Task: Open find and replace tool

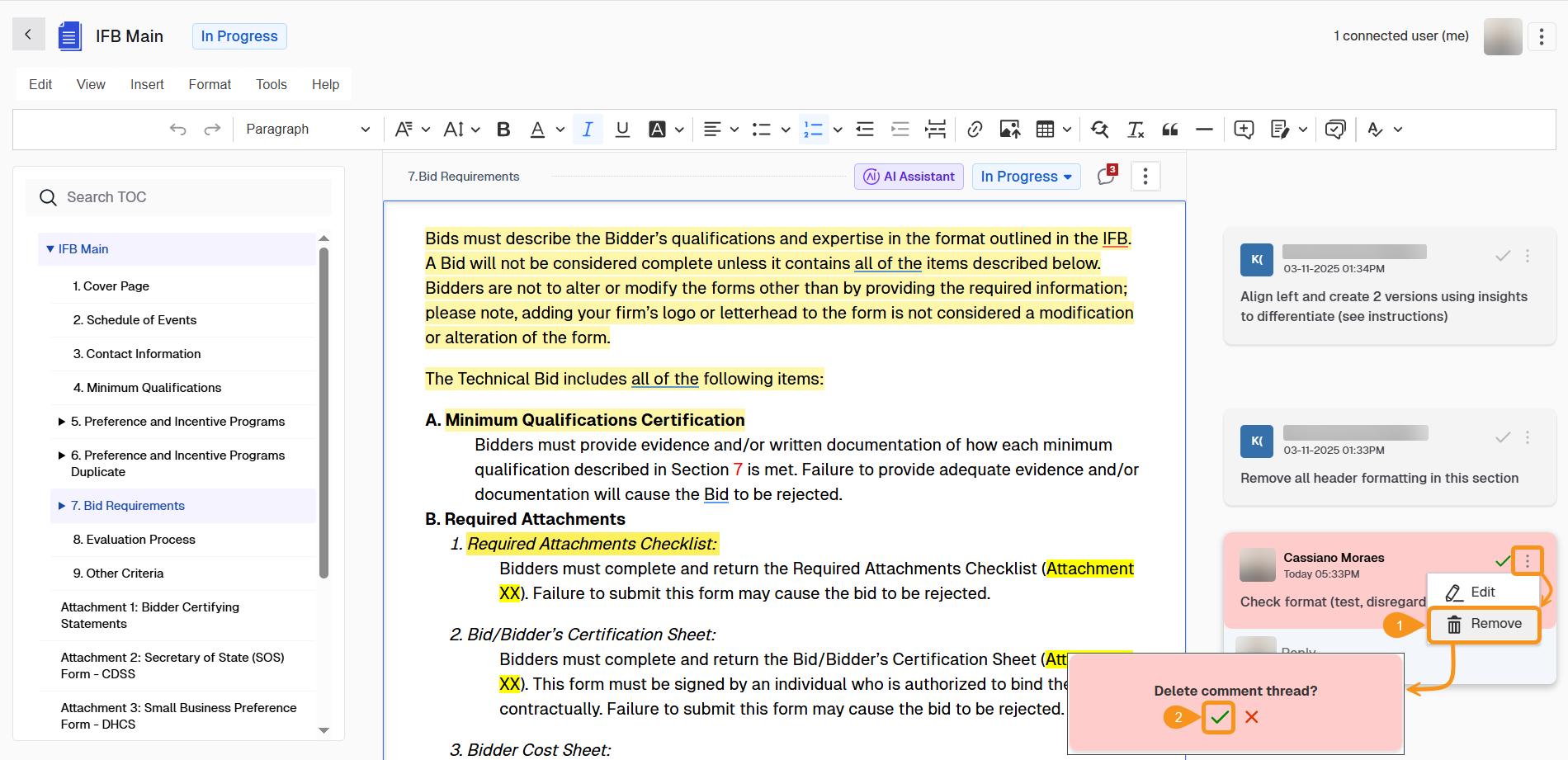Action: point(1099,130)
